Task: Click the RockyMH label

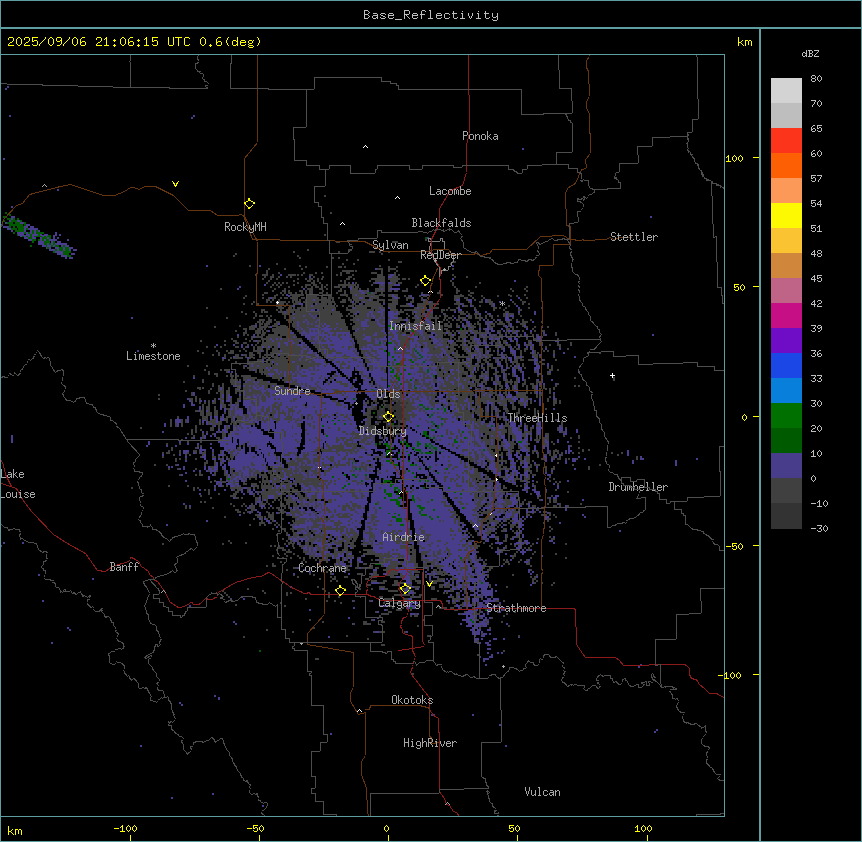Action: 245,227
